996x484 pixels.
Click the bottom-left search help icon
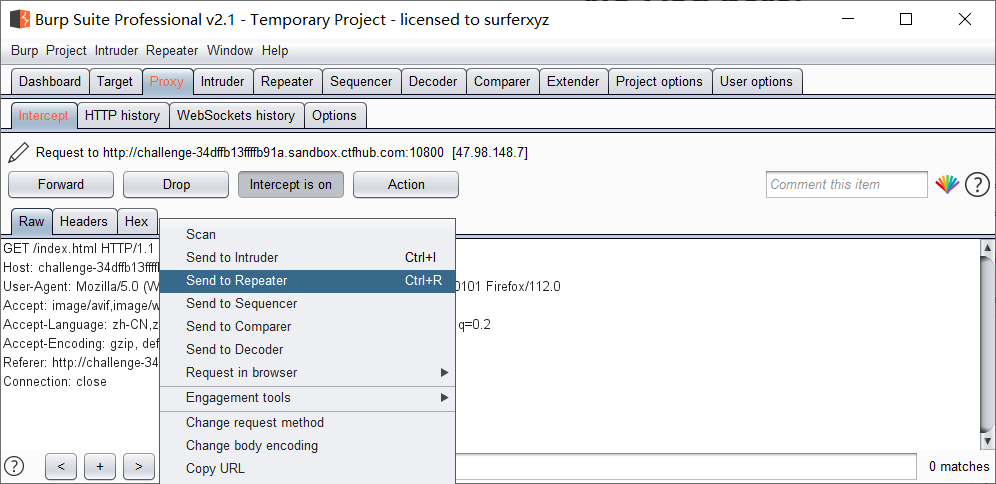click(x=14, y=466)
